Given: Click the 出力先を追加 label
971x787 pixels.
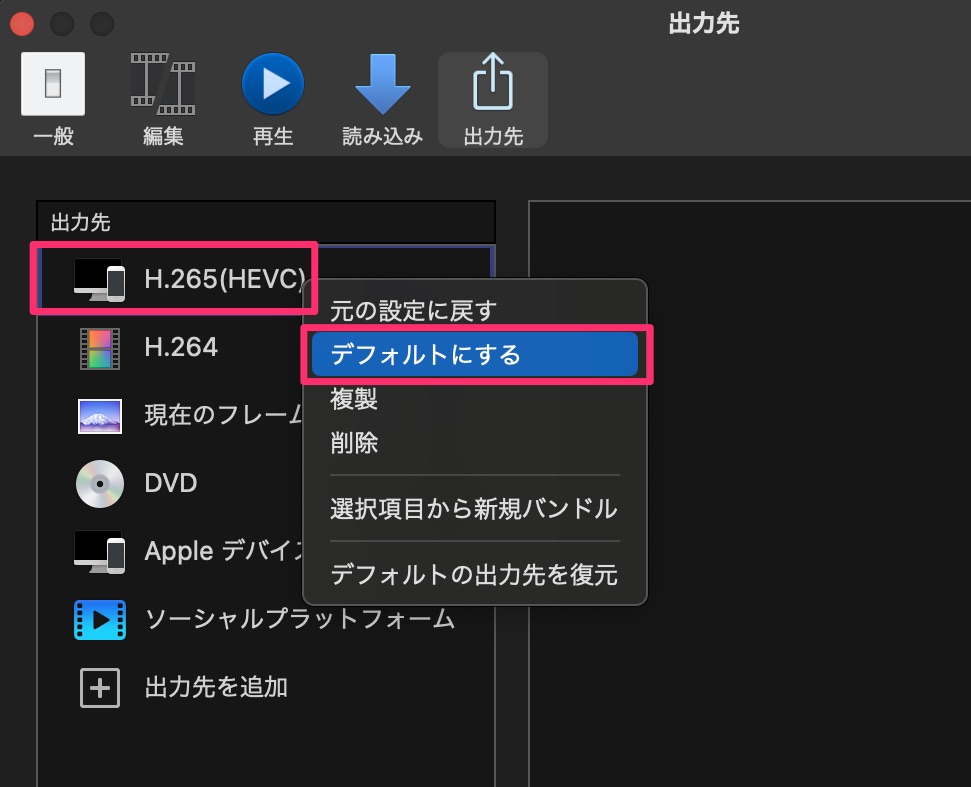Looking at the screenshot, I should [216, 687].
